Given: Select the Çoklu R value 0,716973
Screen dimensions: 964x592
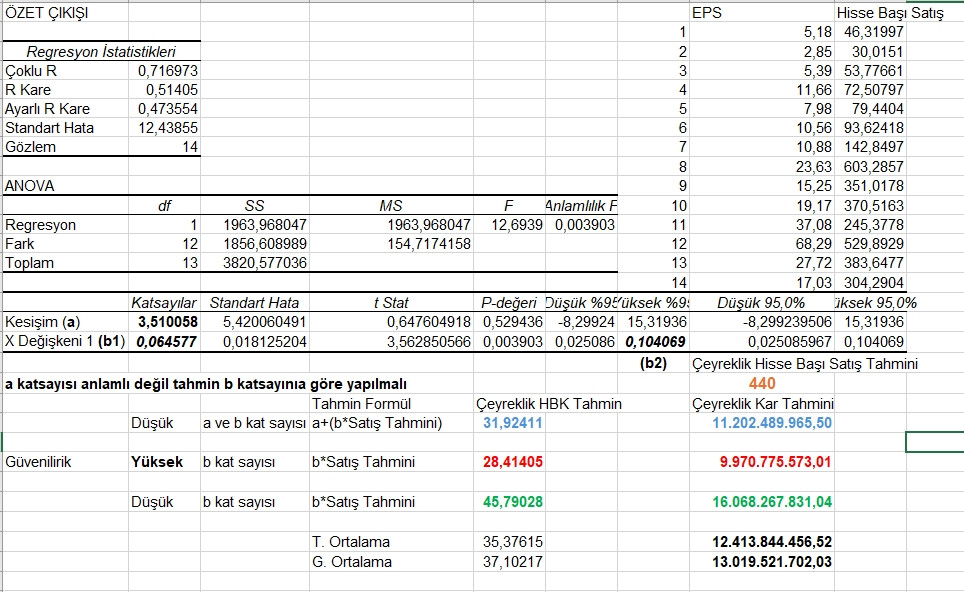Looking at the screenshot, I should pyautogui.click(x=168, y=71).
